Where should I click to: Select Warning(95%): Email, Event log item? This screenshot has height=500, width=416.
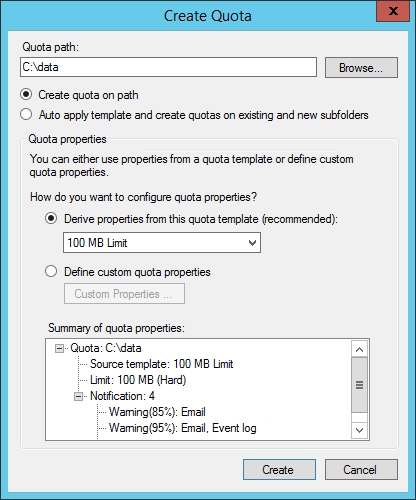pos(183,428)
